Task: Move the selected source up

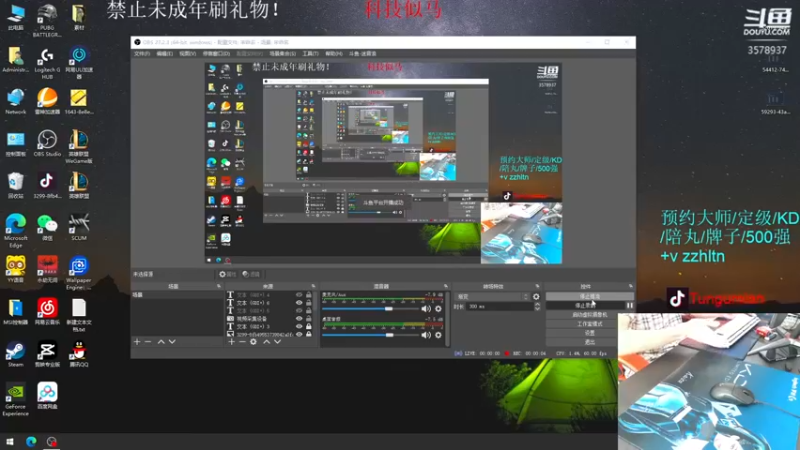Action: coord(266,342)
